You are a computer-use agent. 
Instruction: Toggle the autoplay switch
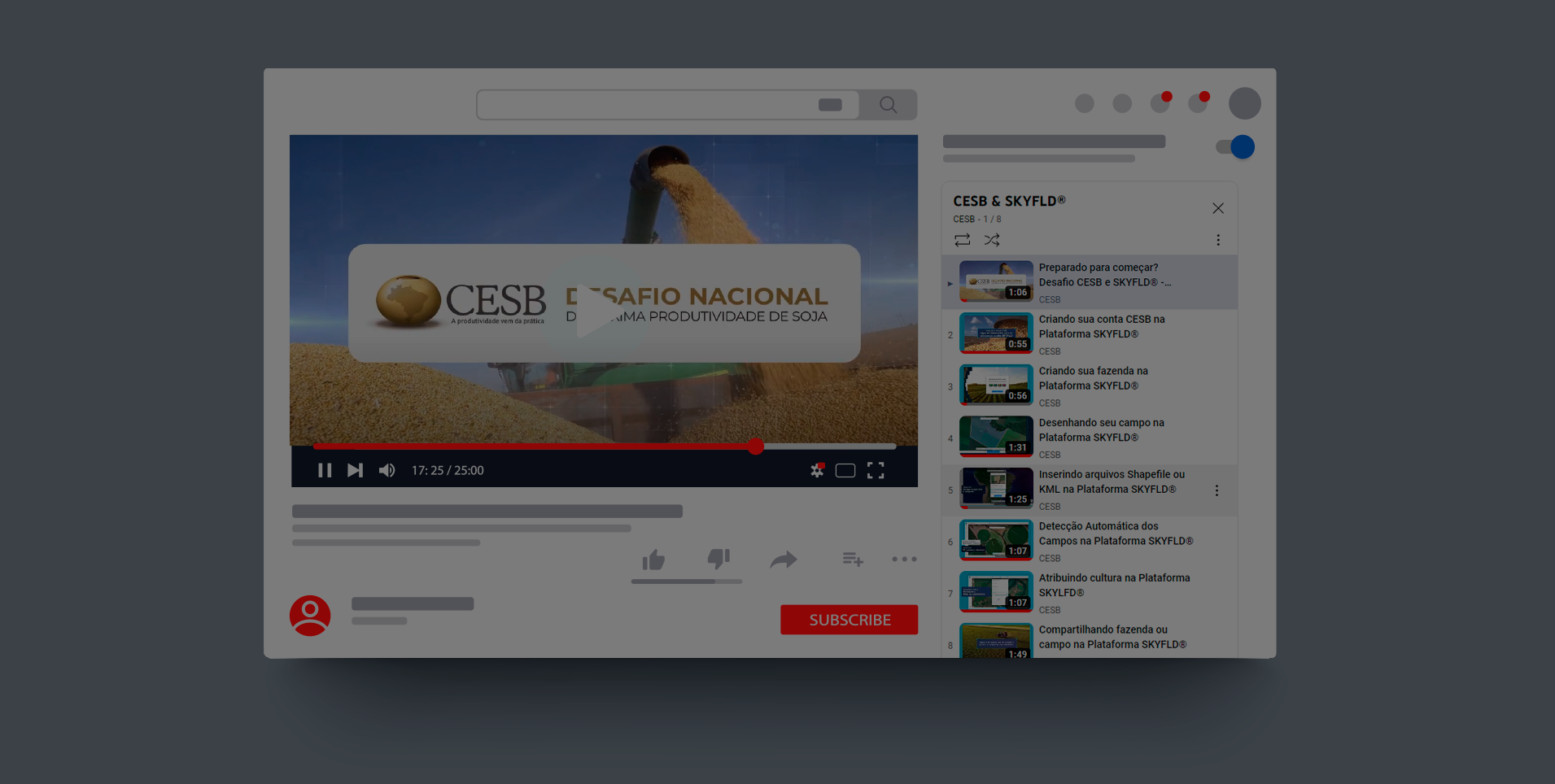[1235, 147]
